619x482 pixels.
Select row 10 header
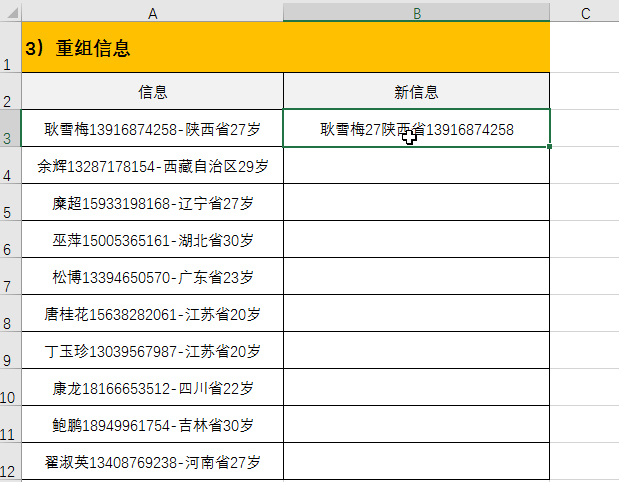click(x=11, y=387)
